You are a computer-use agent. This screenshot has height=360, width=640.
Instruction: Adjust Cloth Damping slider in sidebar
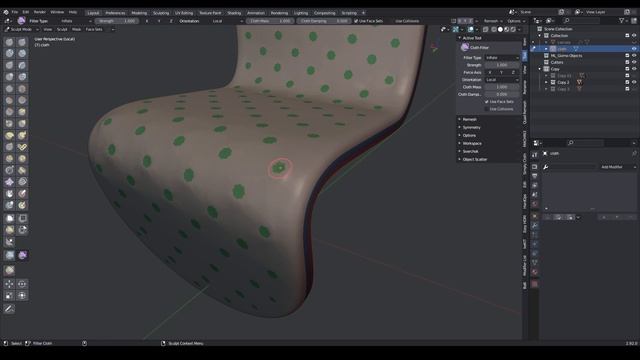coord(502,94)
